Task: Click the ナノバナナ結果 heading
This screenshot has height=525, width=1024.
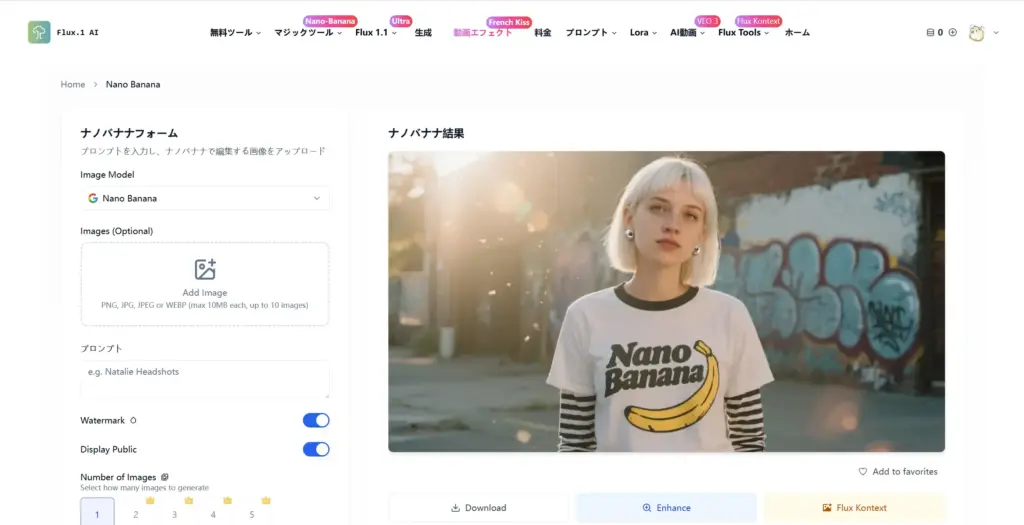Action: point(426,133)
